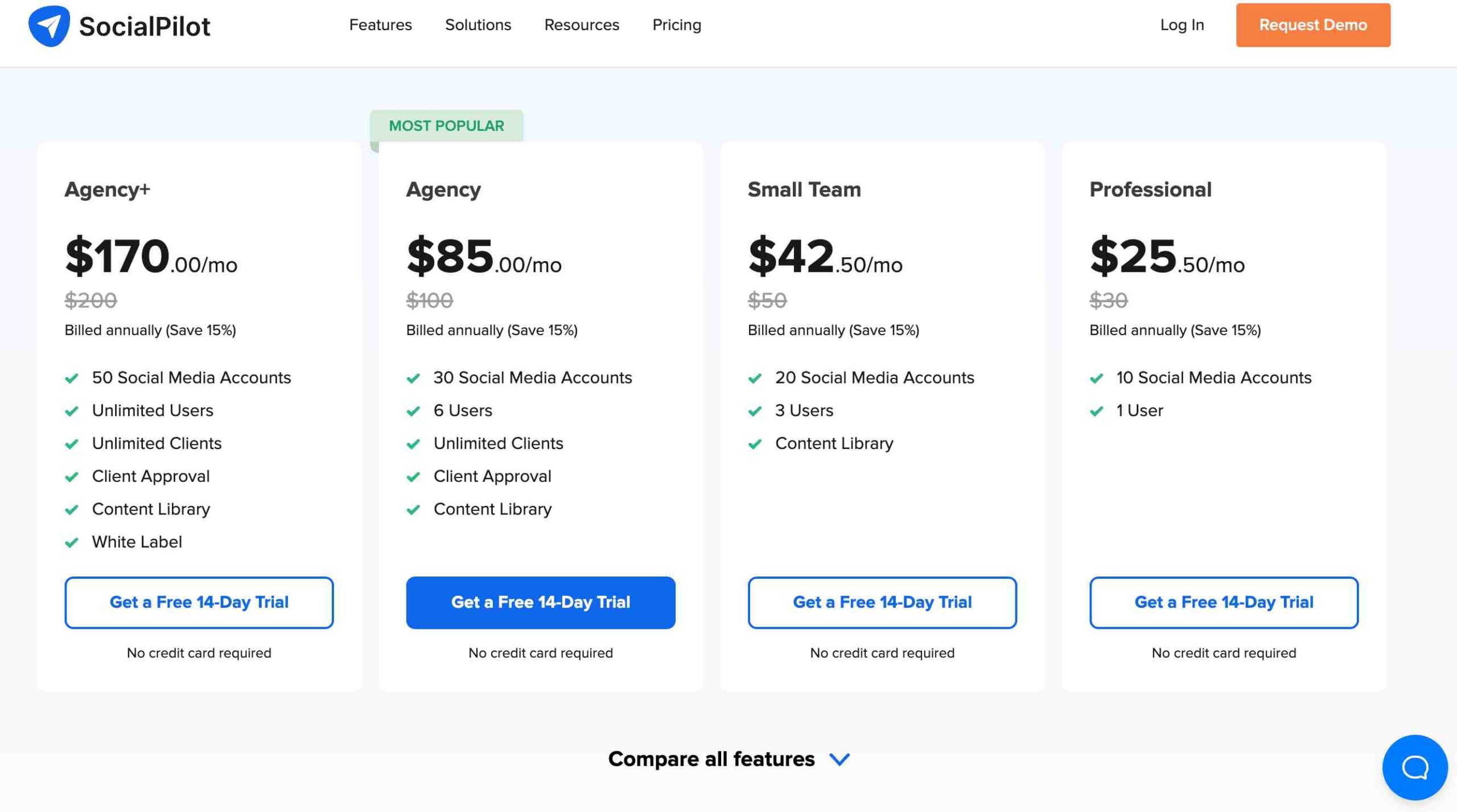Click Client Approval in the Agency+ plan
Viewport: 1457px width, 812px height.
click(x=151, y=476)
